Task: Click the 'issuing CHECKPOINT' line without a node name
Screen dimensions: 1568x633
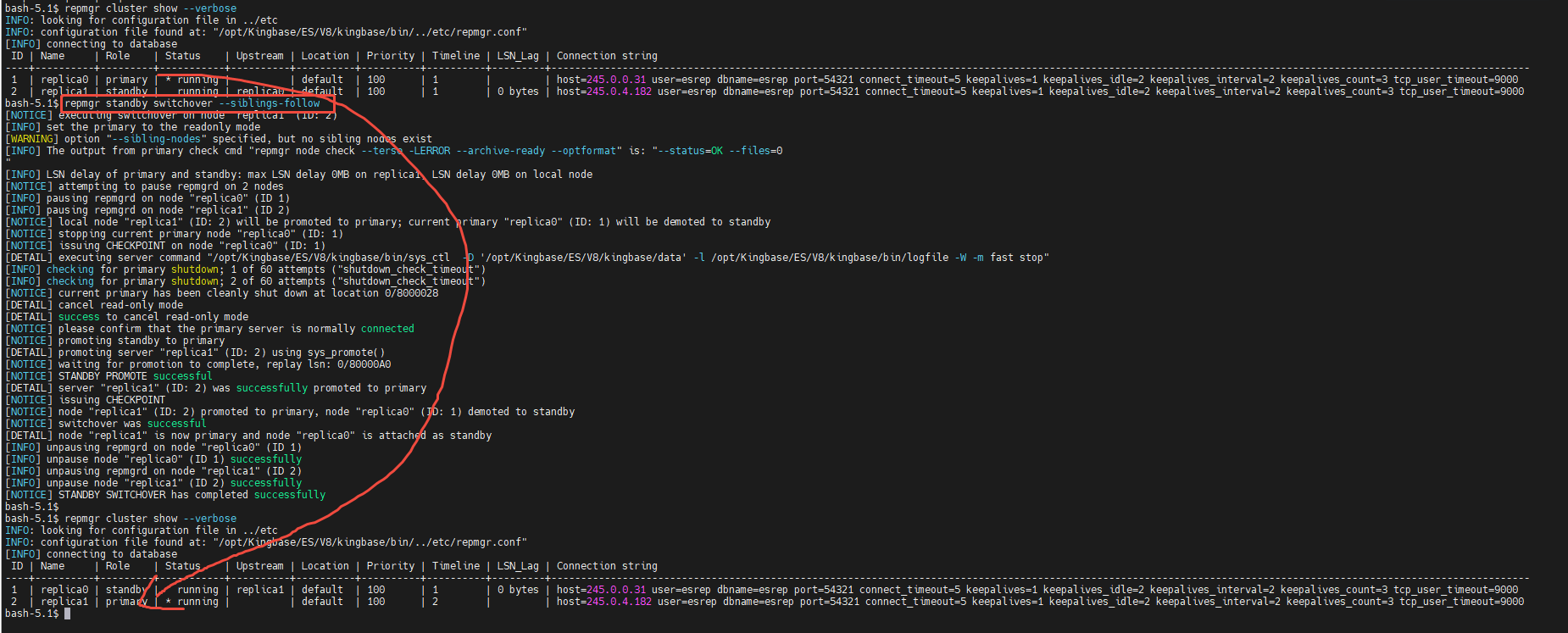Action: coord(86,400)
